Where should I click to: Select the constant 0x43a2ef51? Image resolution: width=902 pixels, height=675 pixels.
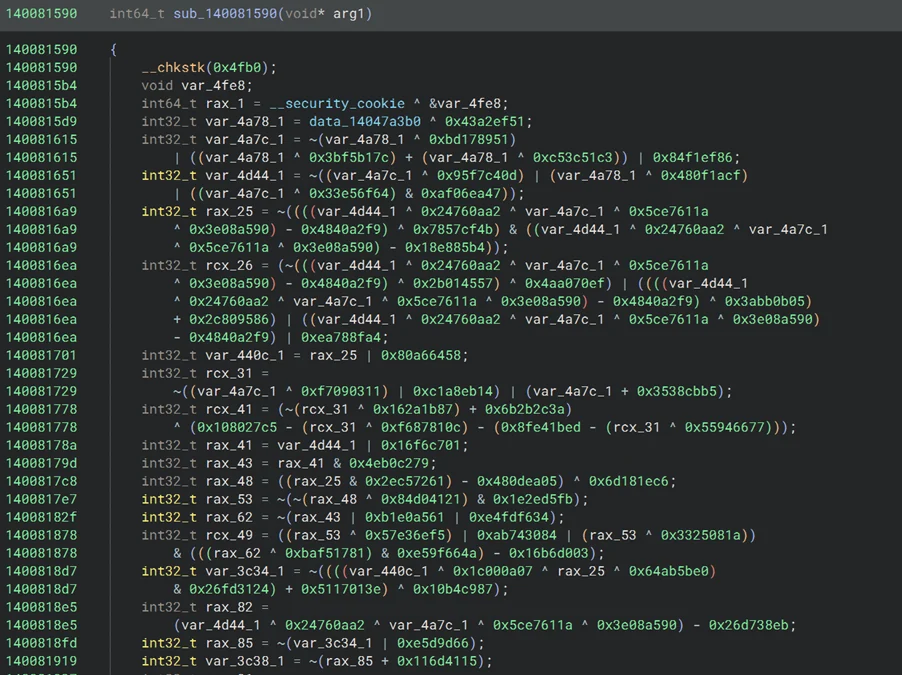click(x=484, y=121)
